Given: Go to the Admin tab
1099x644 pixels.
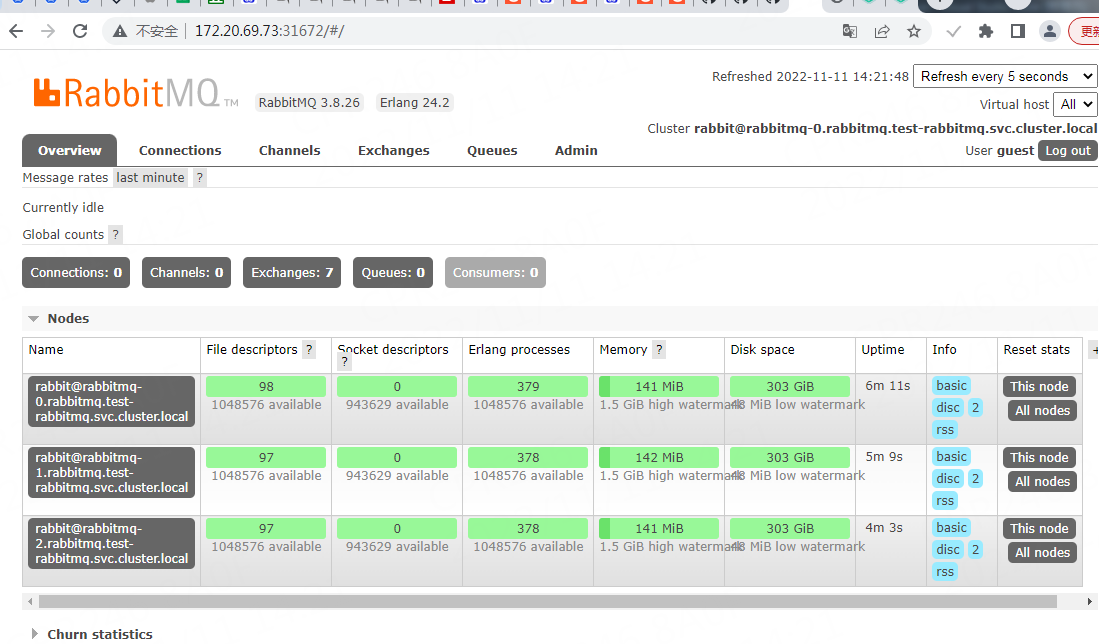Looking at the screenshot, I should 576,150.
